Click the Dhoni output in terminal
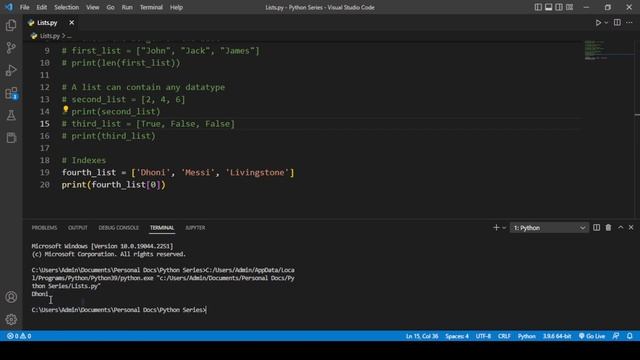640x360 pixels. click(x=40, y=294)
